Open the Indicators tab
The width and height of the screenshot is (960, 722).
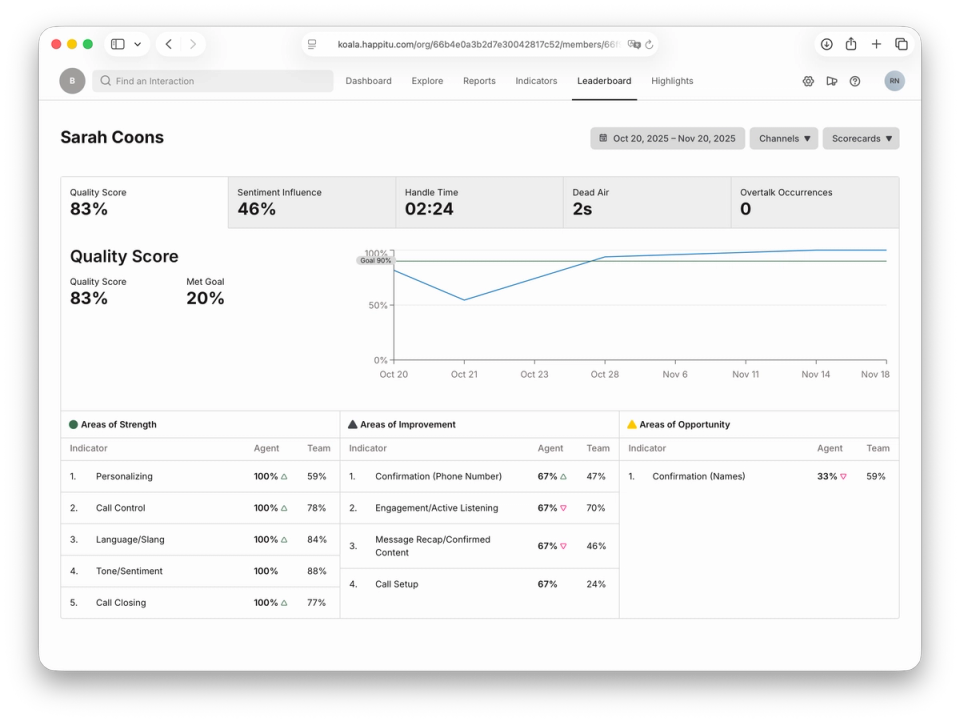click(536, 81)
